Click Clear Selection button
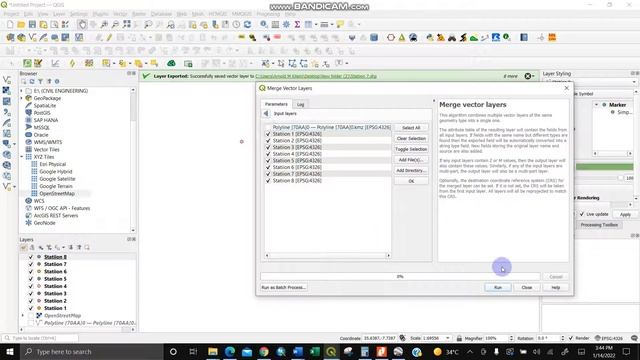 pyautogui.click(x=411, y=138)
